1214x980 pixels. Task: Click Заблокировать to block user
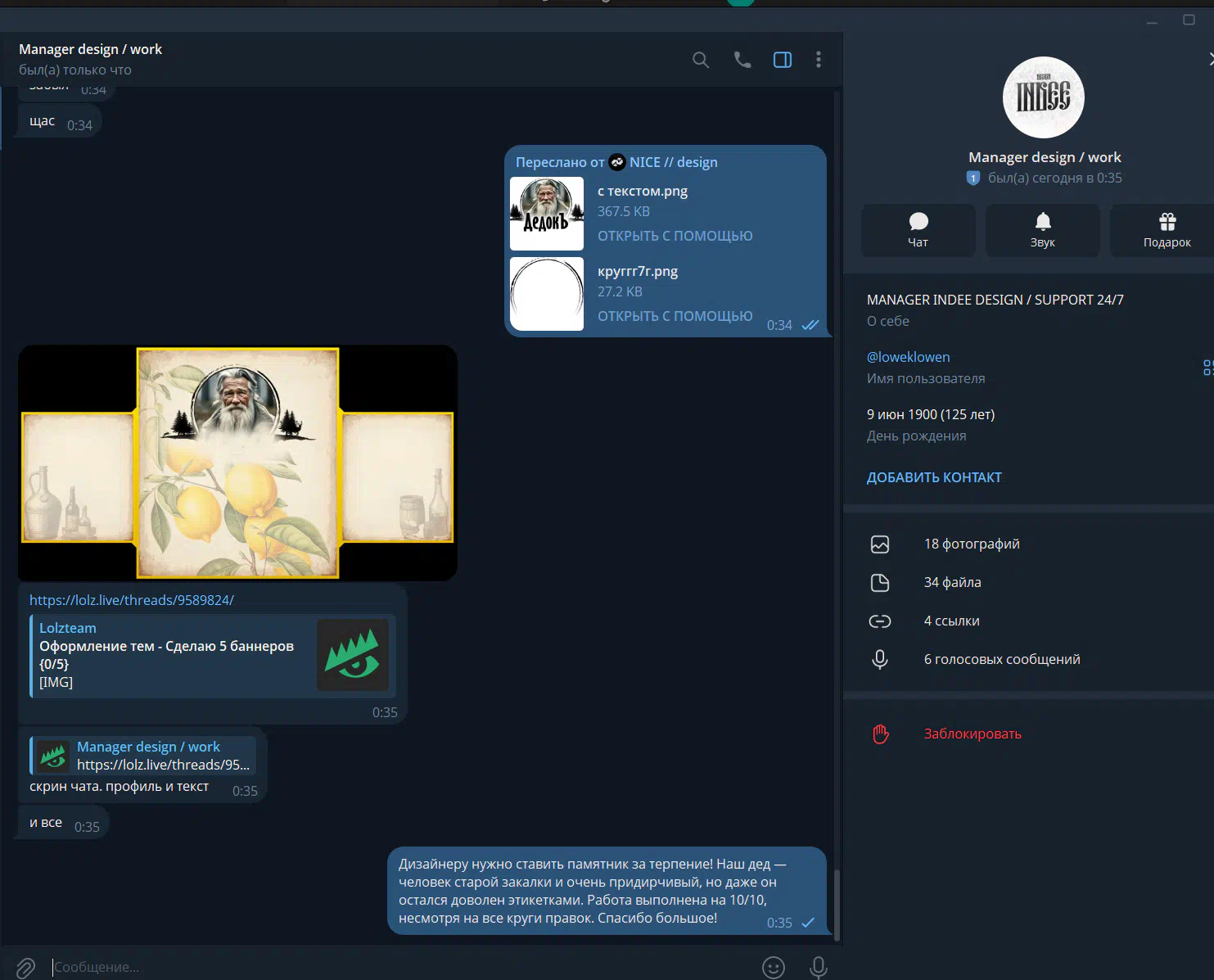coord(973,734)
